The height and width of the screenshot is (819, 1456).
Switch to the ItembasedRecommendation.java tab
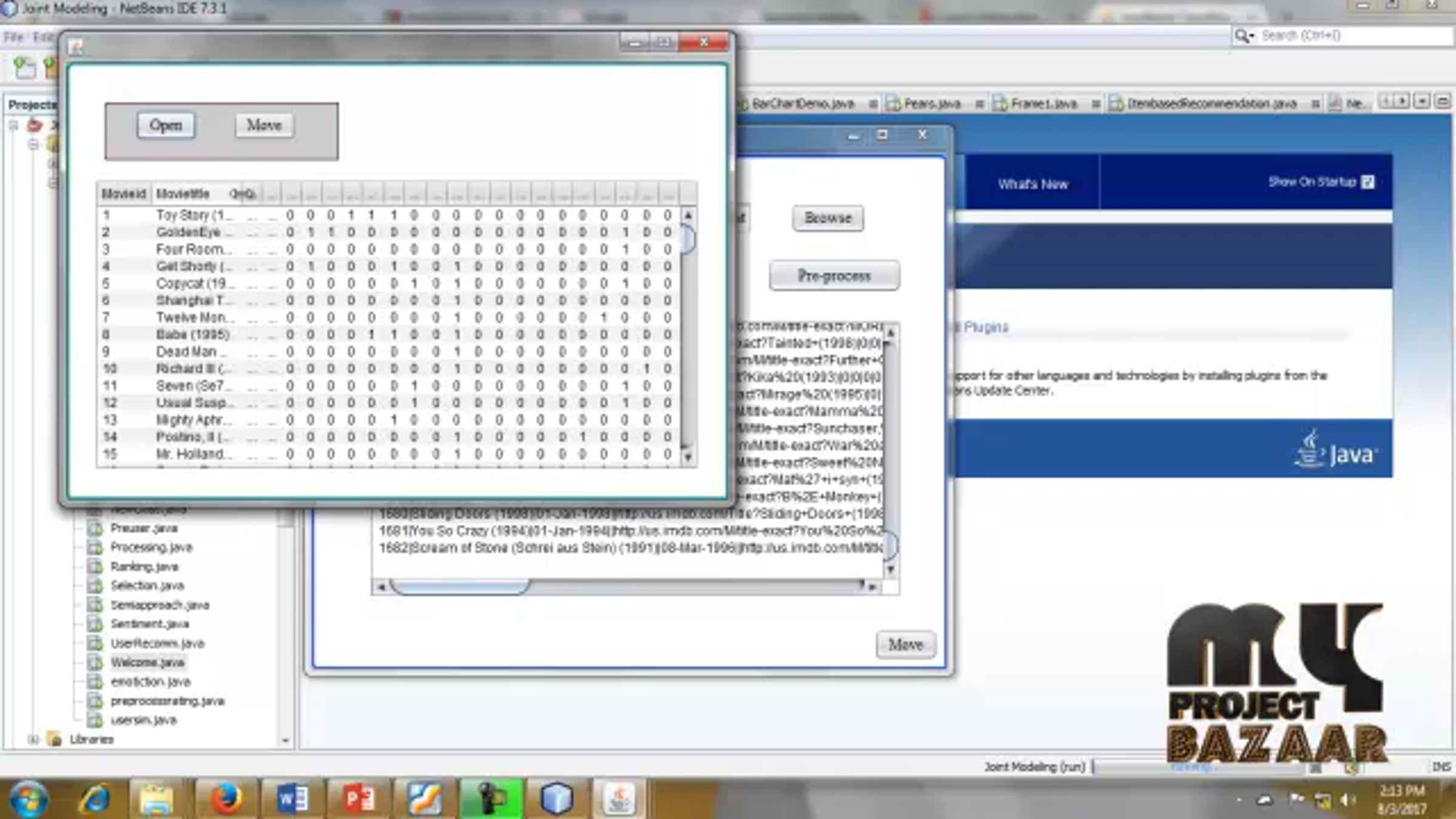click(x=1211, y=104)
